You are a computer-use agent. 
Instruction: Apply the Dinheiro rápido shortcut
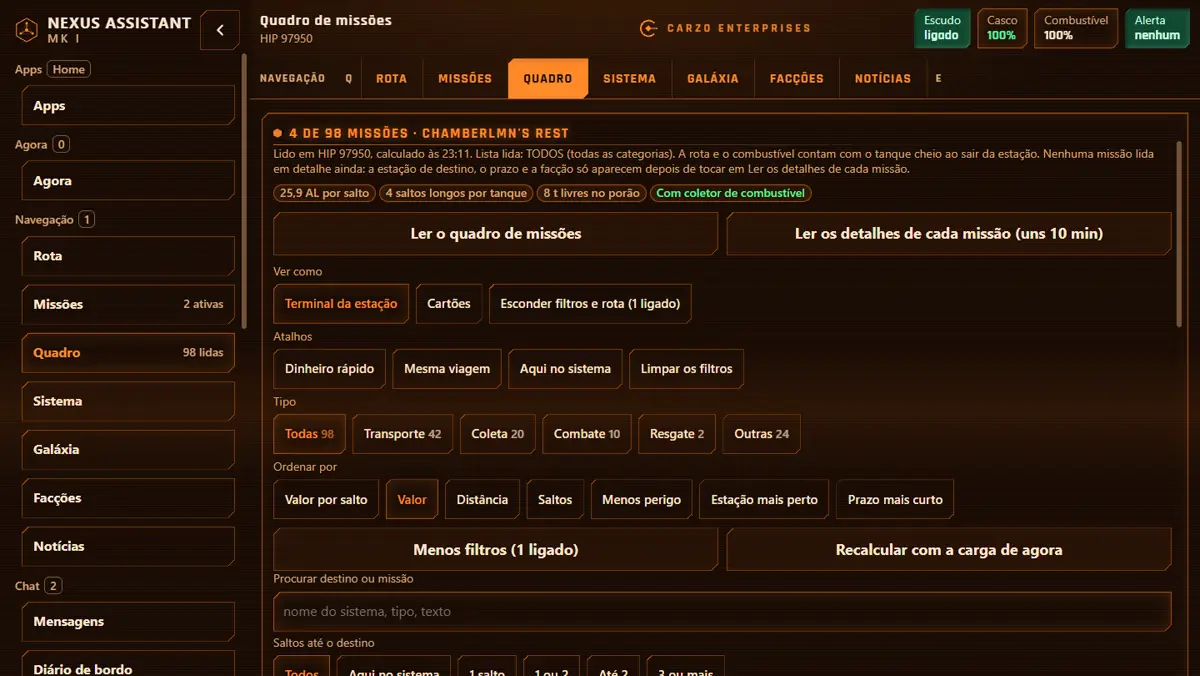tap(329, 369)
